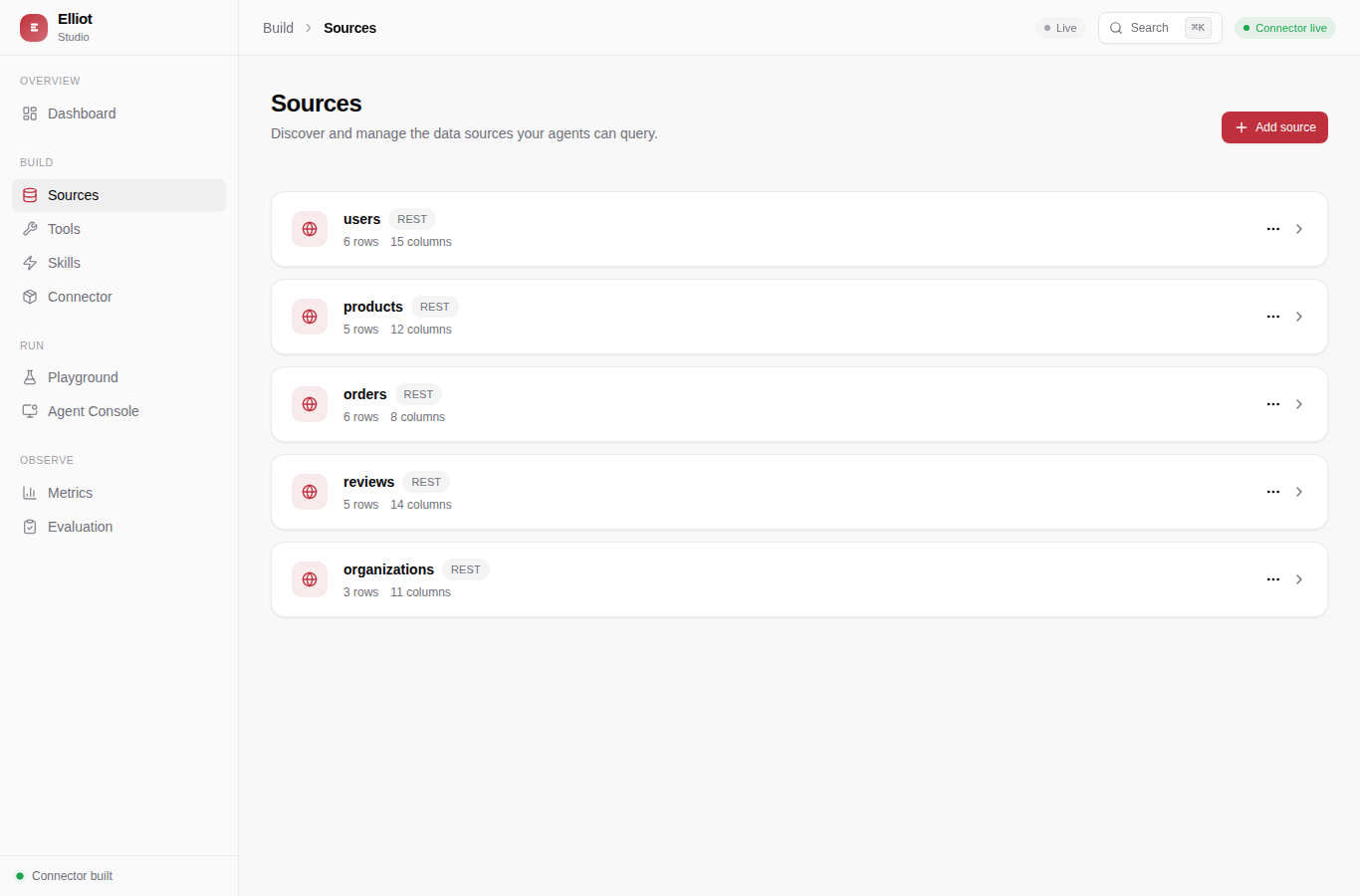Click '8 columns' text on orders row
Image resolution: width=1360 pixels, height=896 pixels.
tap(418, 417)
